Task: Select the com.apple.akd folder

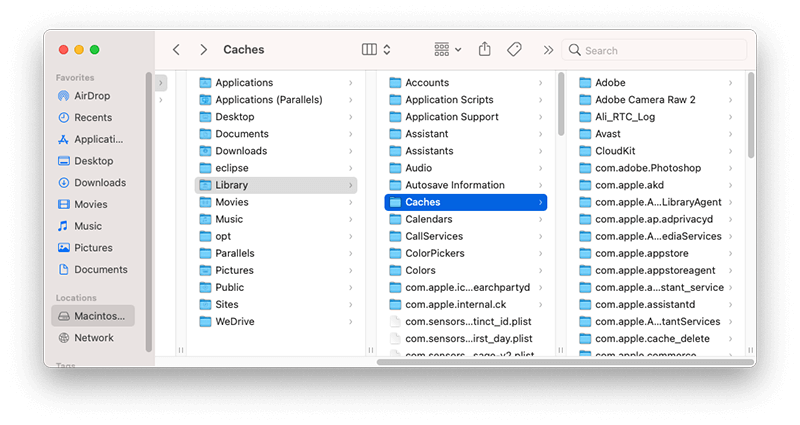Action: click(656, 185)
